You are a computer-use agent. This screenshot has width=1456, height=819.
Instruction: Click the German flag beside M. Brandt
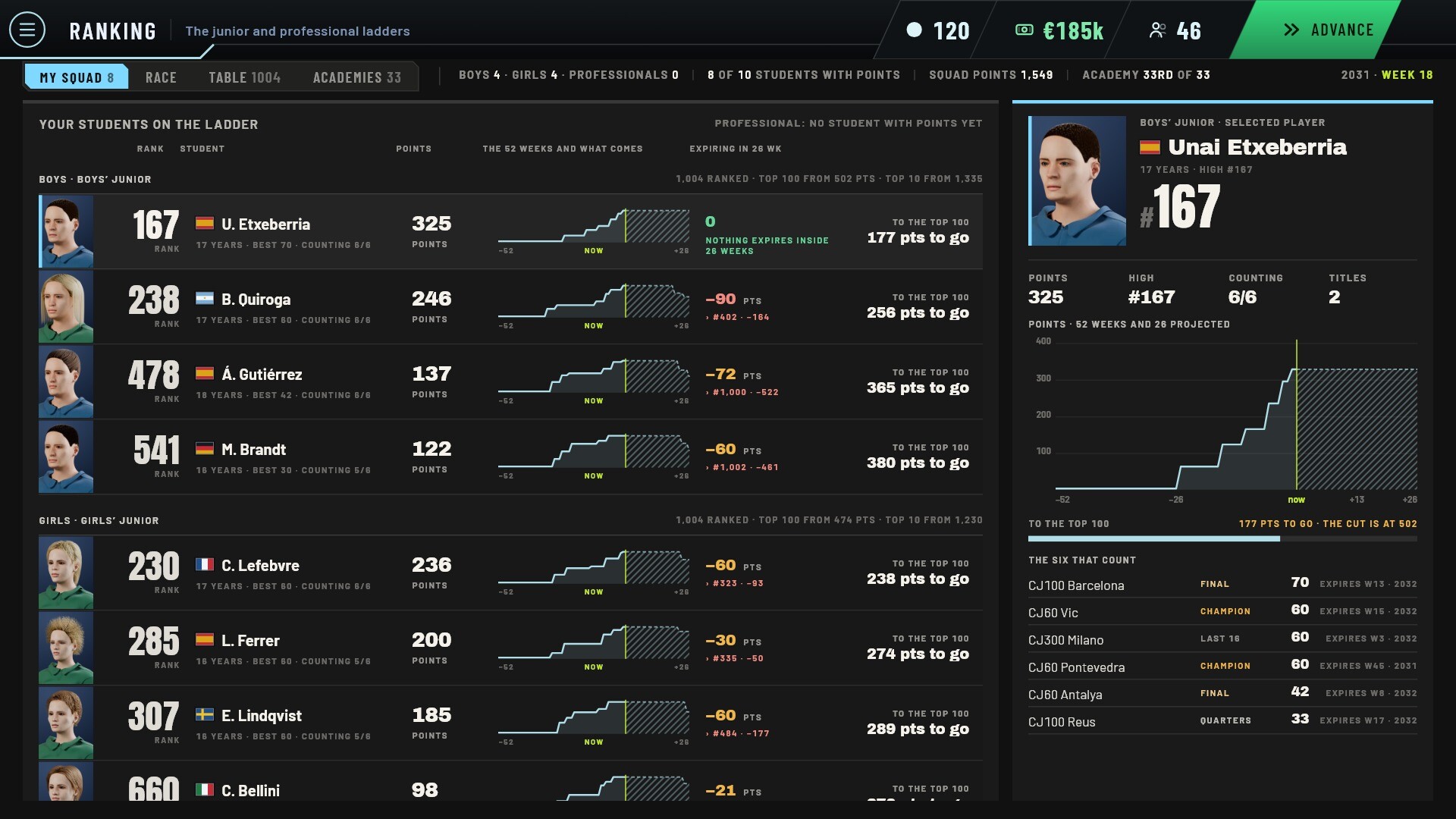[x=205, y=448]
